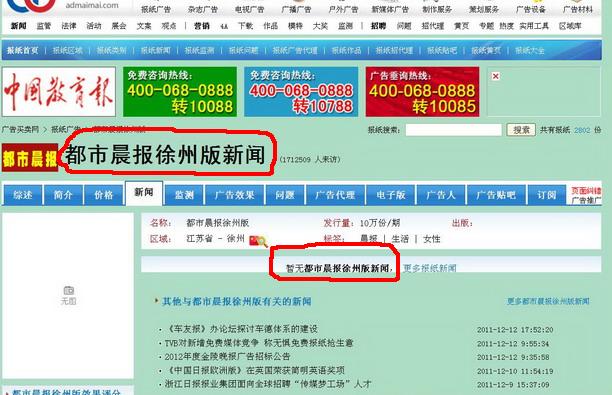Close the empty ad banner with the red X
612x395 pixels.
tap(495, 76)
